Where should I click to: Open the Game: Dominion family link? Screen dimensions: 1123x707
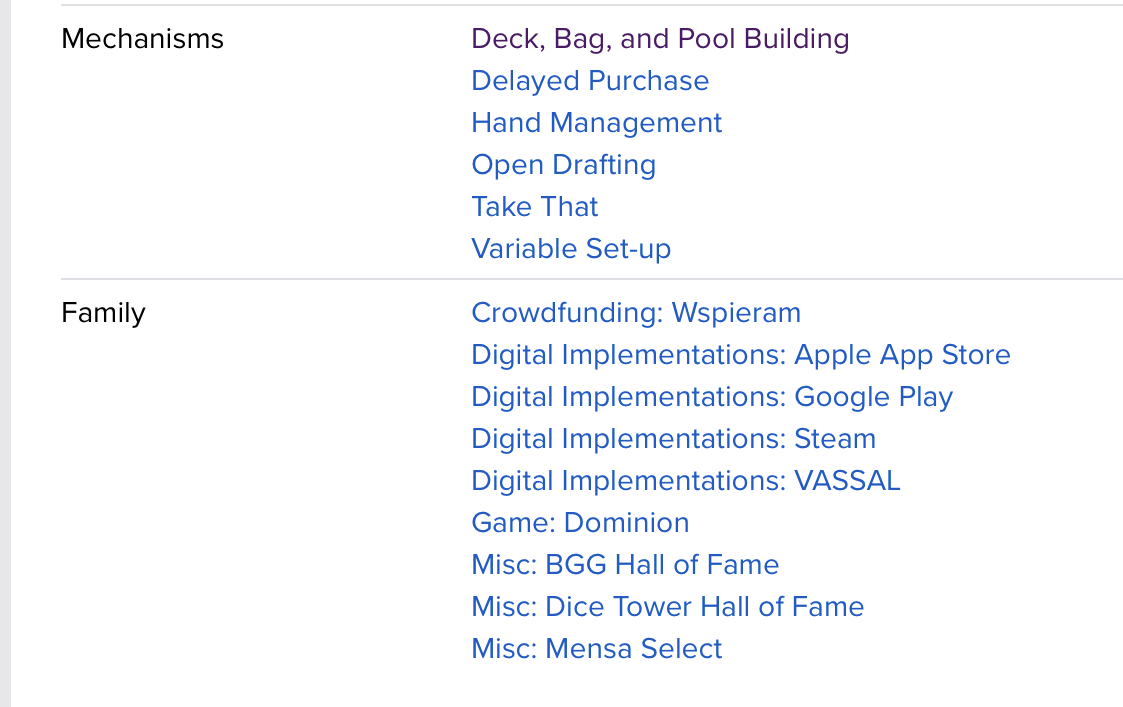(x=580, y=523)
